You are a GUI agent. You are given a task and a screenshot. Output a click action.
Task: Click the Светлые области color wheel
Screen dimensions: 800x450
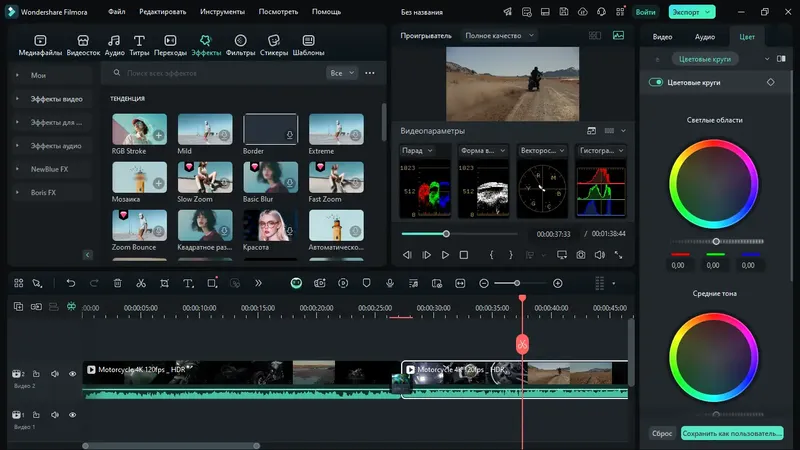tap(714, 182)
